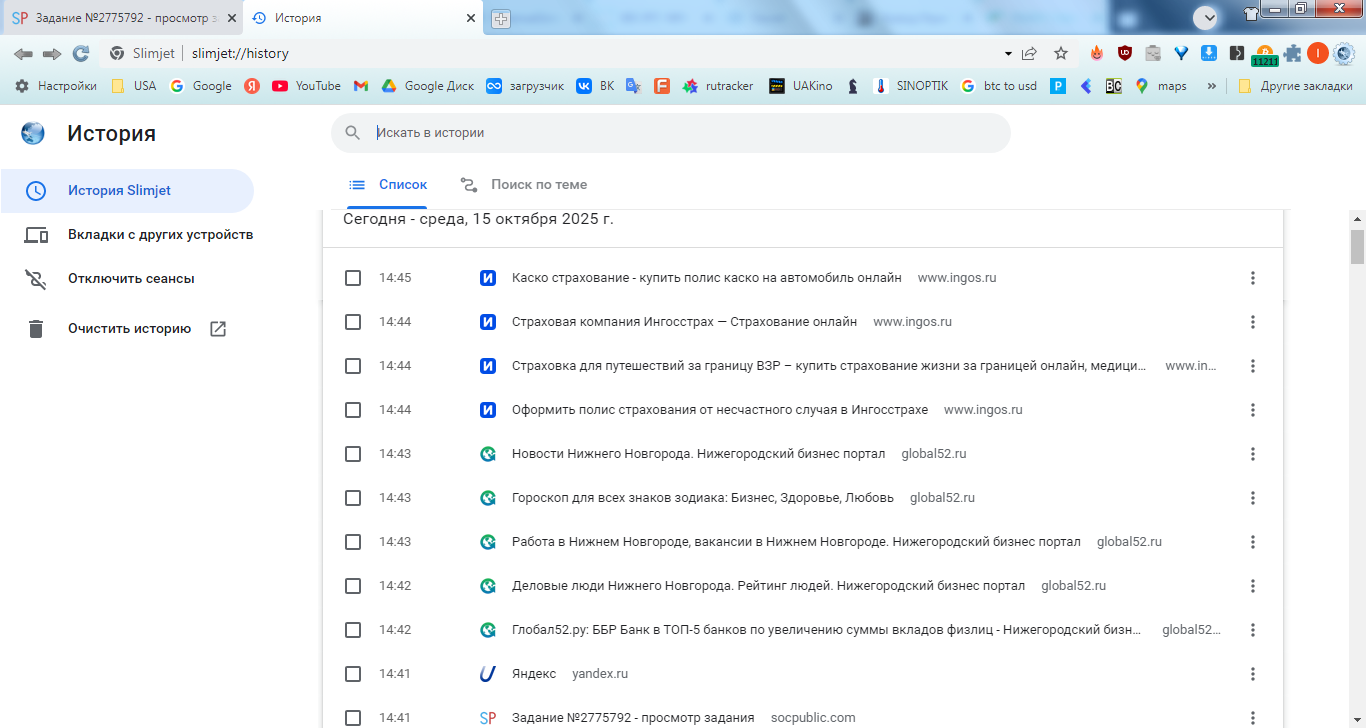Bookmark this page with the star icon
1366x728 pixels.
coord(1061,54)
